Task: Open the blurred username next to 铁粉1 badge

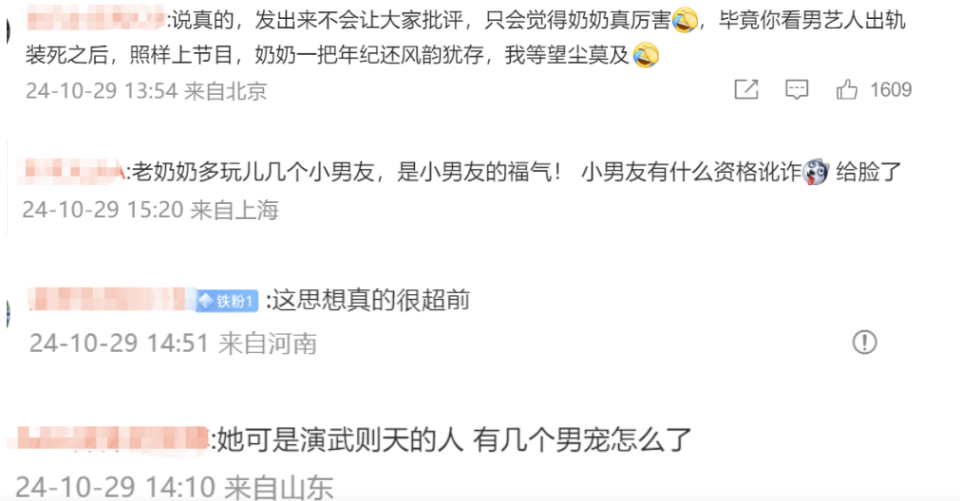Action: [112, 299]
